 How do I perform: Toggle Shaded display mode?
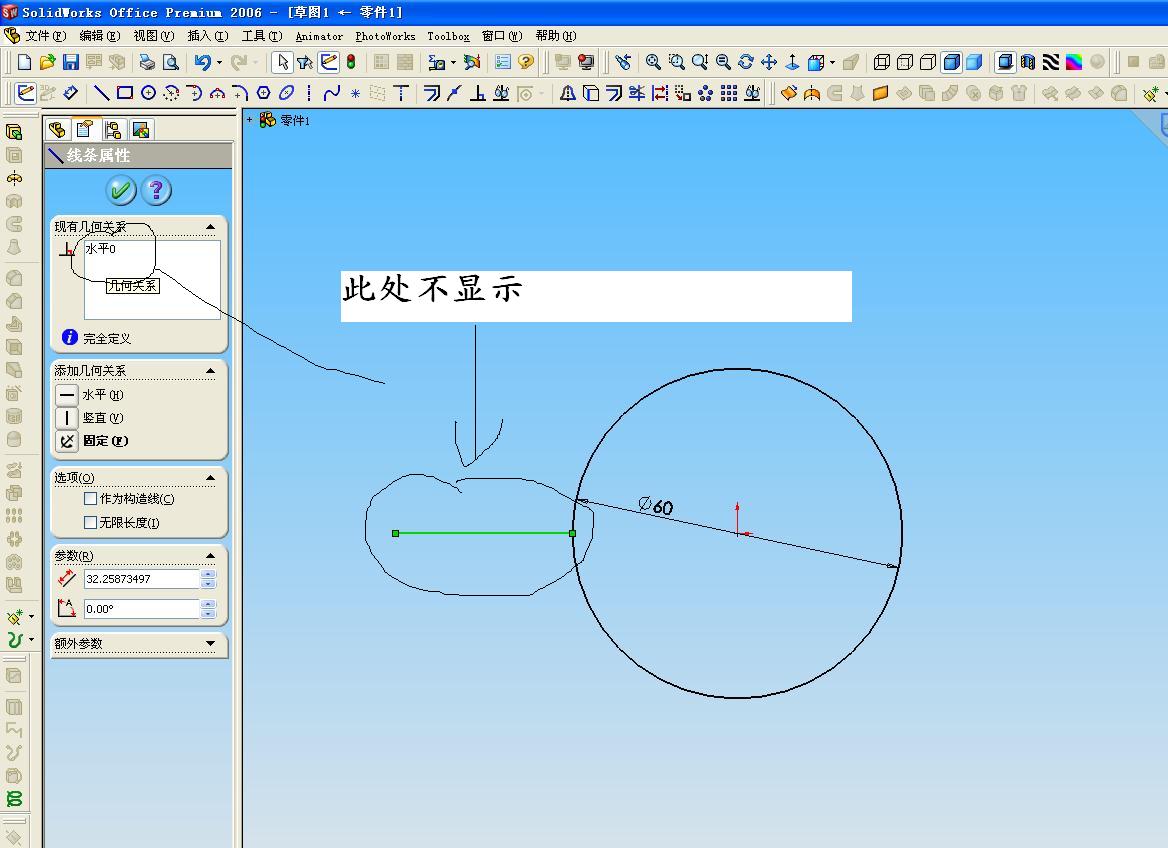974,63
